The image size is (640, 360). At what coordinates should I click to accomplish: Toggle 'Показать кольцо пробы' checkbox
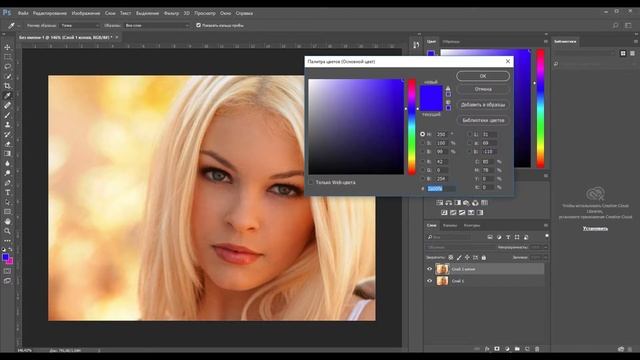[198, 25]
